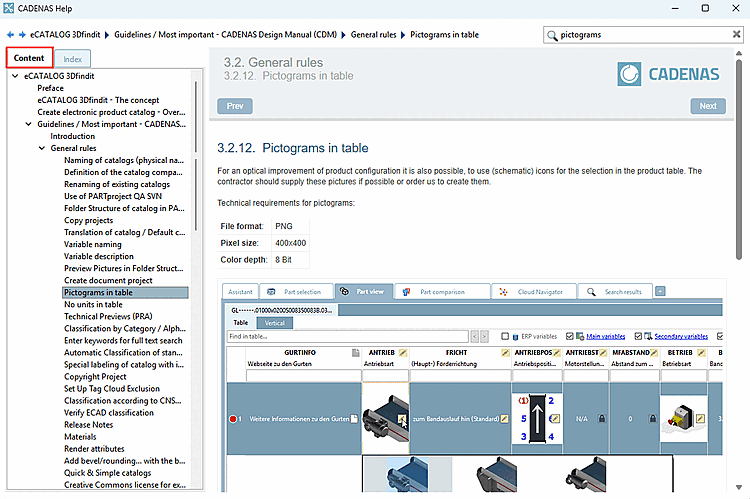Click the search magnifier icon
This screenshot has width=750, height=499.
click(552, 35)
